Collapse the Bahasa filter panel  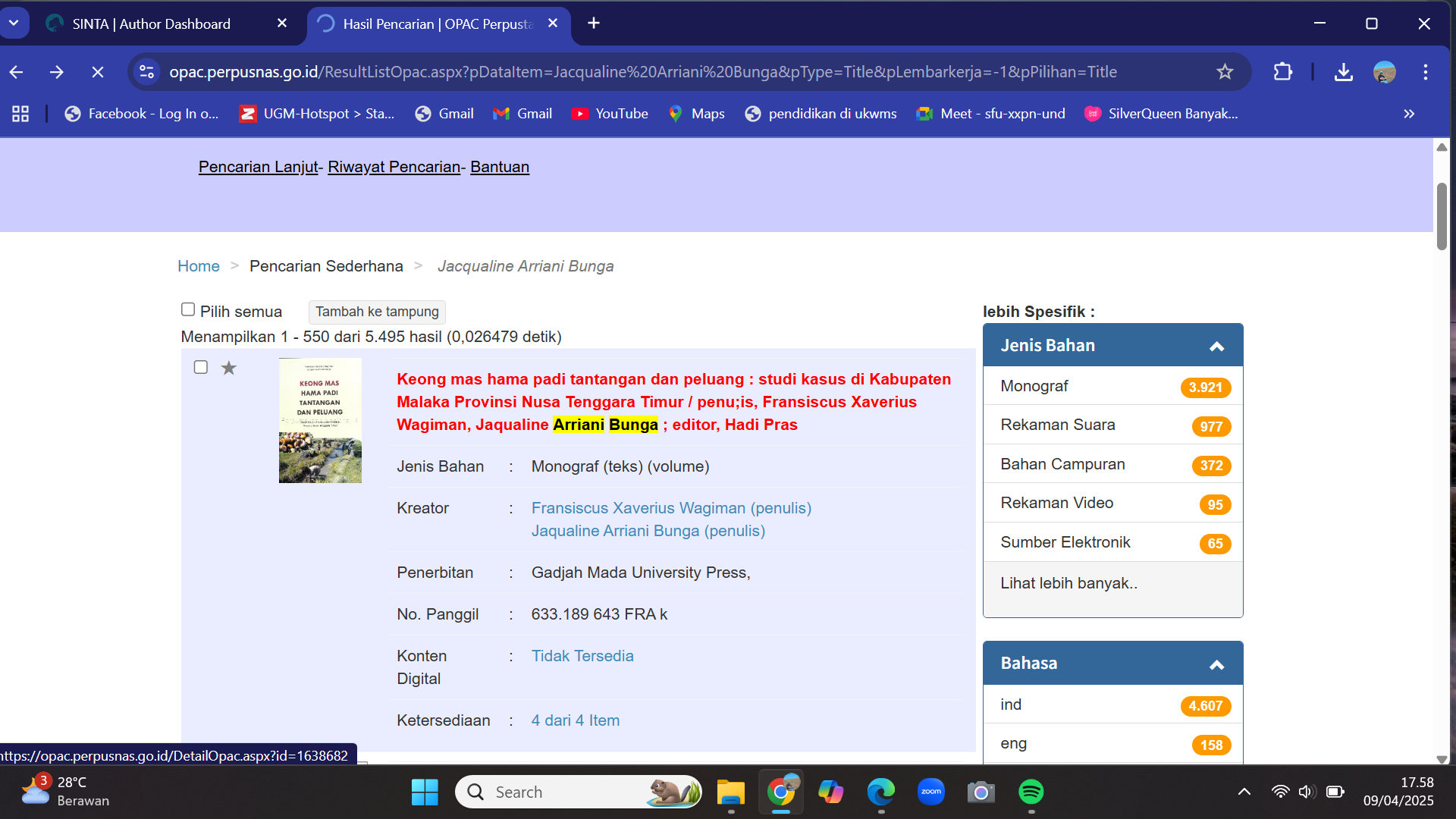click(1216, 664)
